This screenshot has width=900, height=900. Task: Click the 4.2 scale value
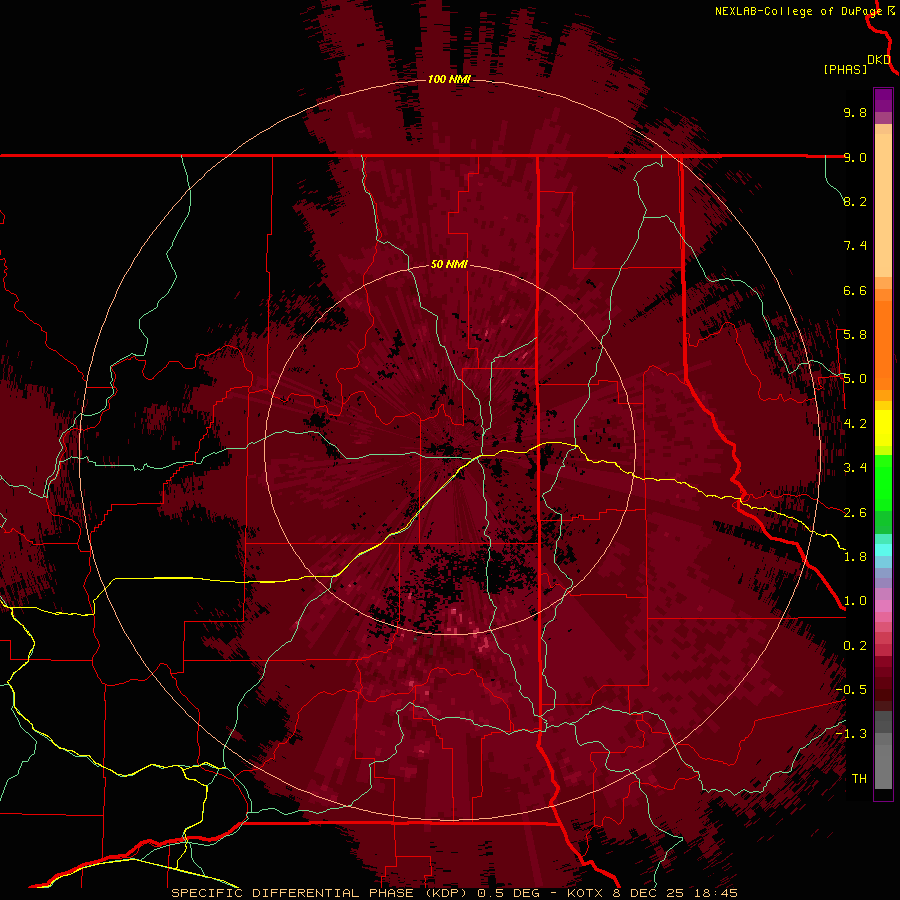(855, 424)
